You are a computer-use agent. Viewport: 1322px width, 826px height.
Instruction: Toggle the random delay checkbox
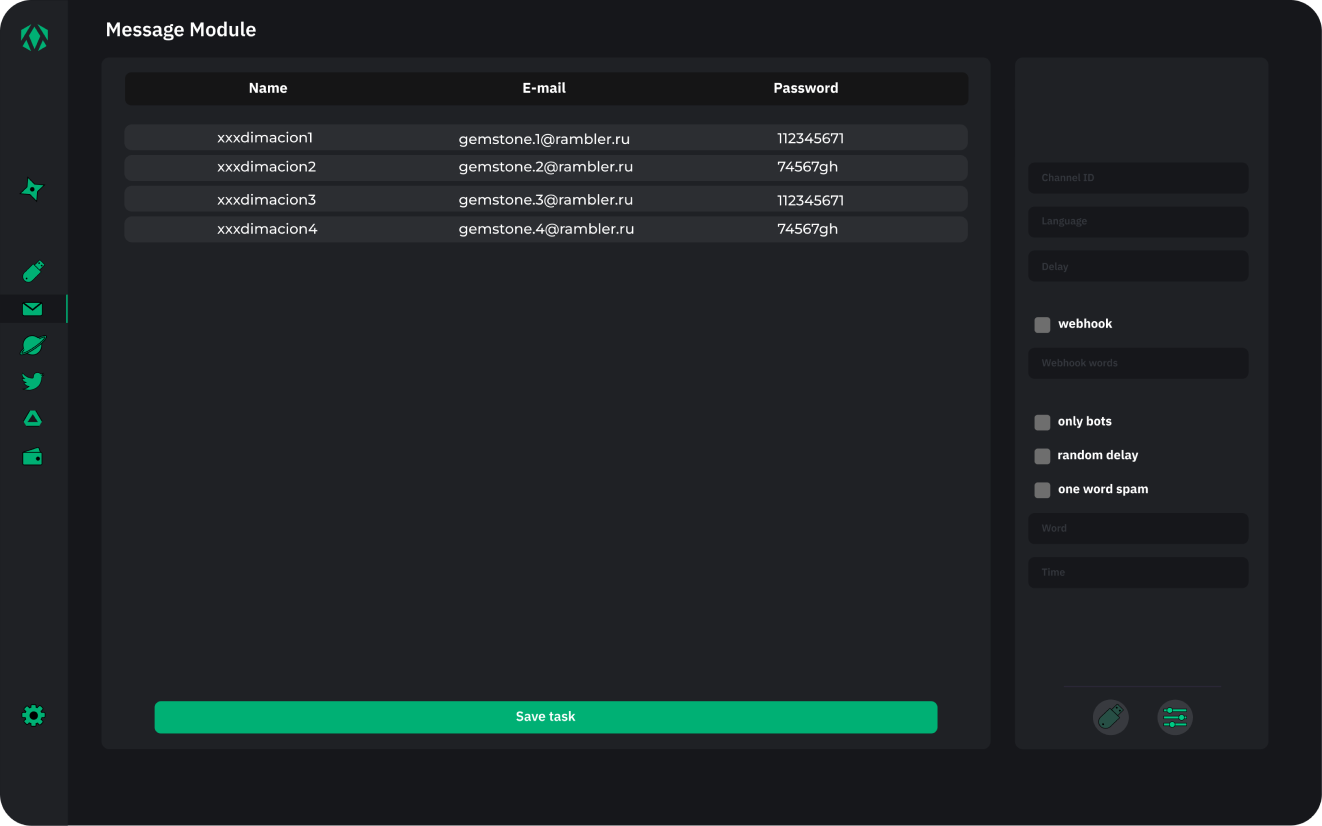click(1042, 456)
